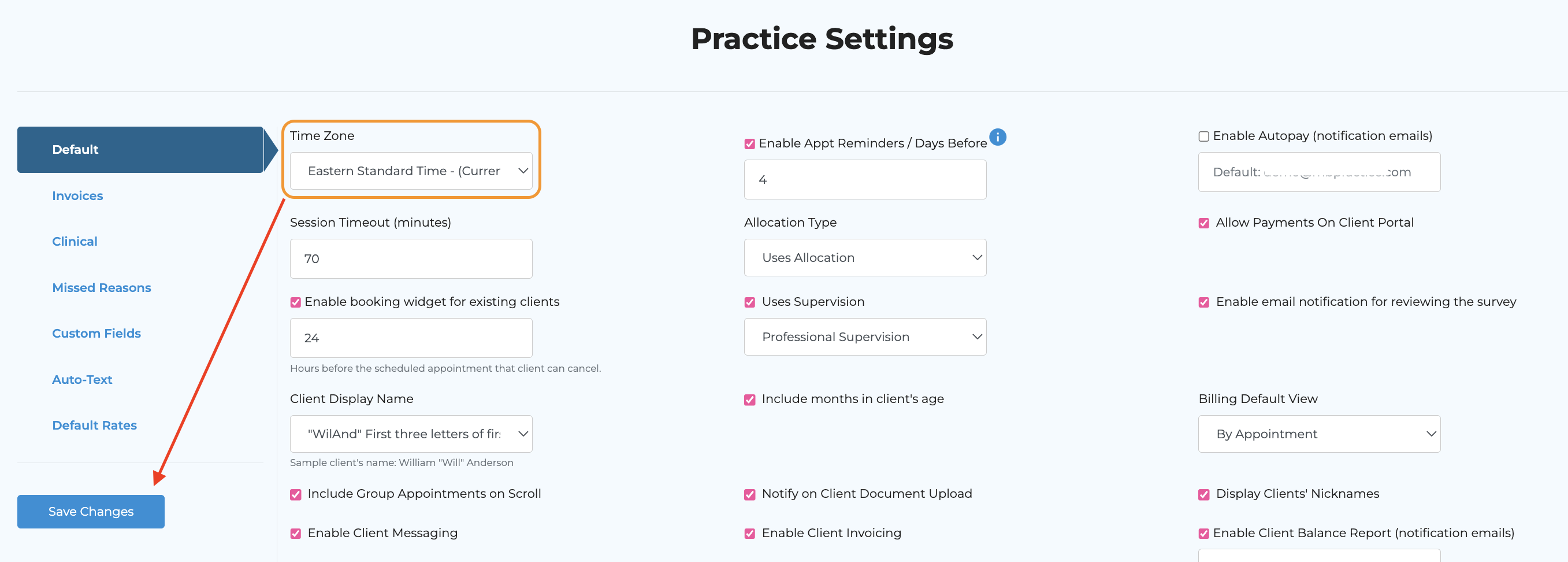
Task: Open the Time Zone dropdown
Action: point(411,171)
